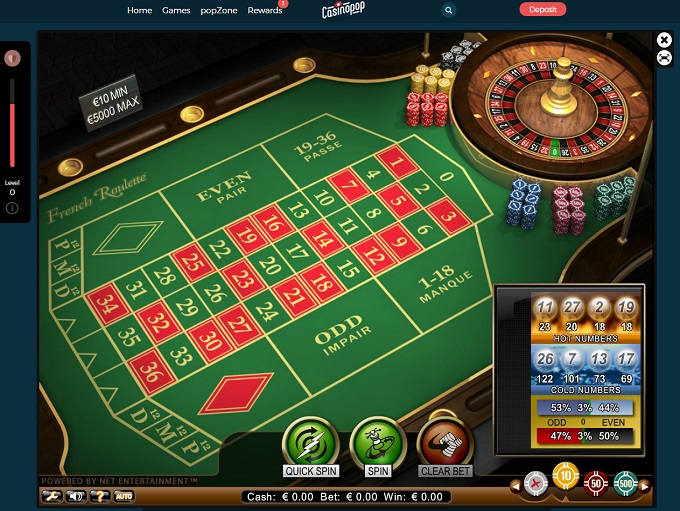Open the help question mark icon
This screenshot has width=680, height=511.
100,496
